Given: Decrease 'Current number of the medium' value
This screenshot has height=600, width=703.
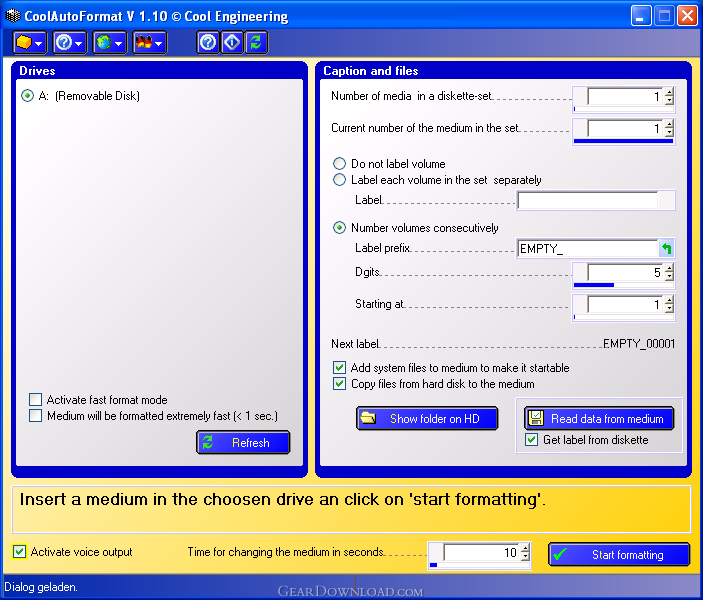Looking at the screenshot, I should coord(669,133).
